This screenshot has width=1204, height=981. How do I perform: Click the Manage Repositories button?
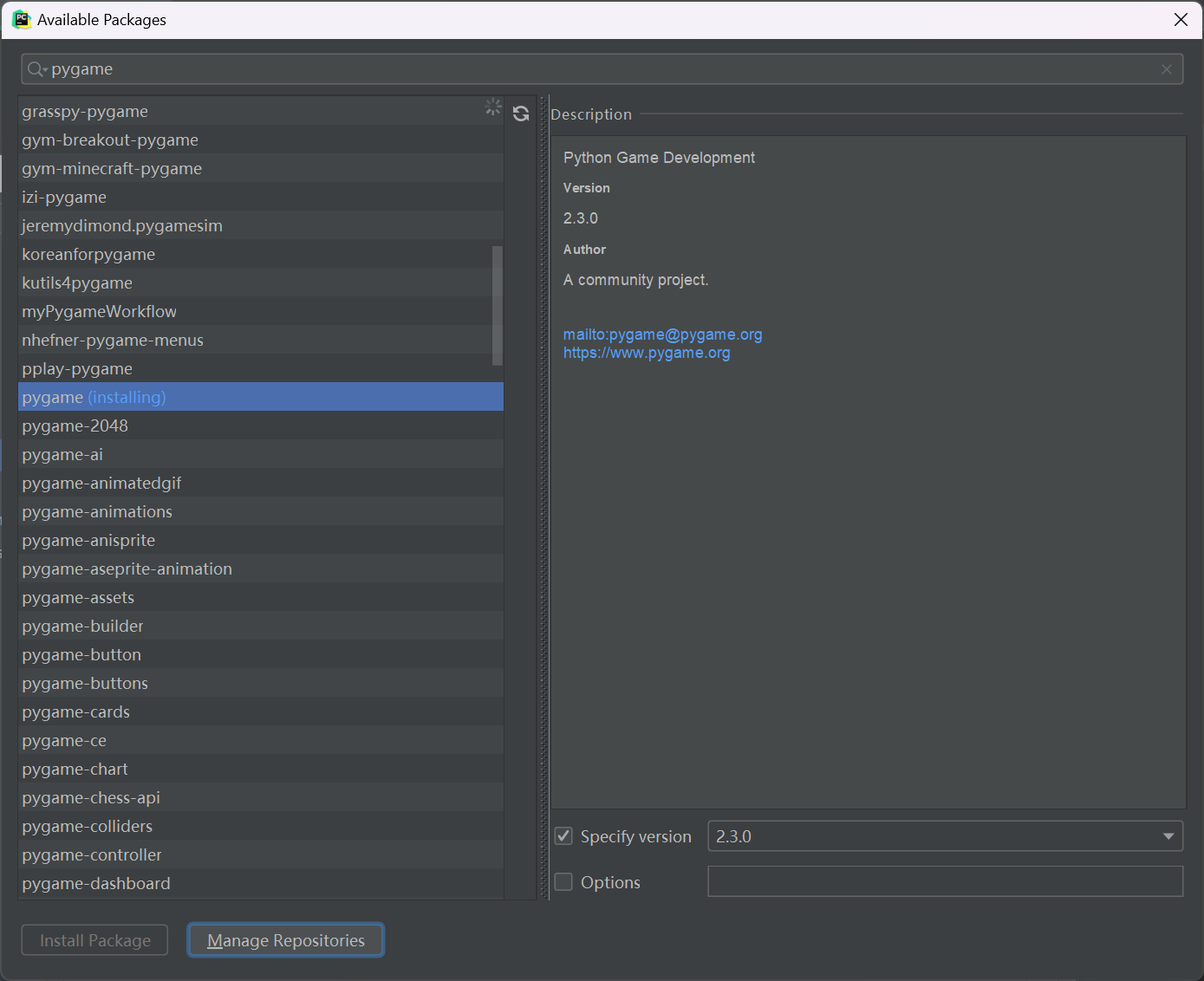click(x=286, y=940)
